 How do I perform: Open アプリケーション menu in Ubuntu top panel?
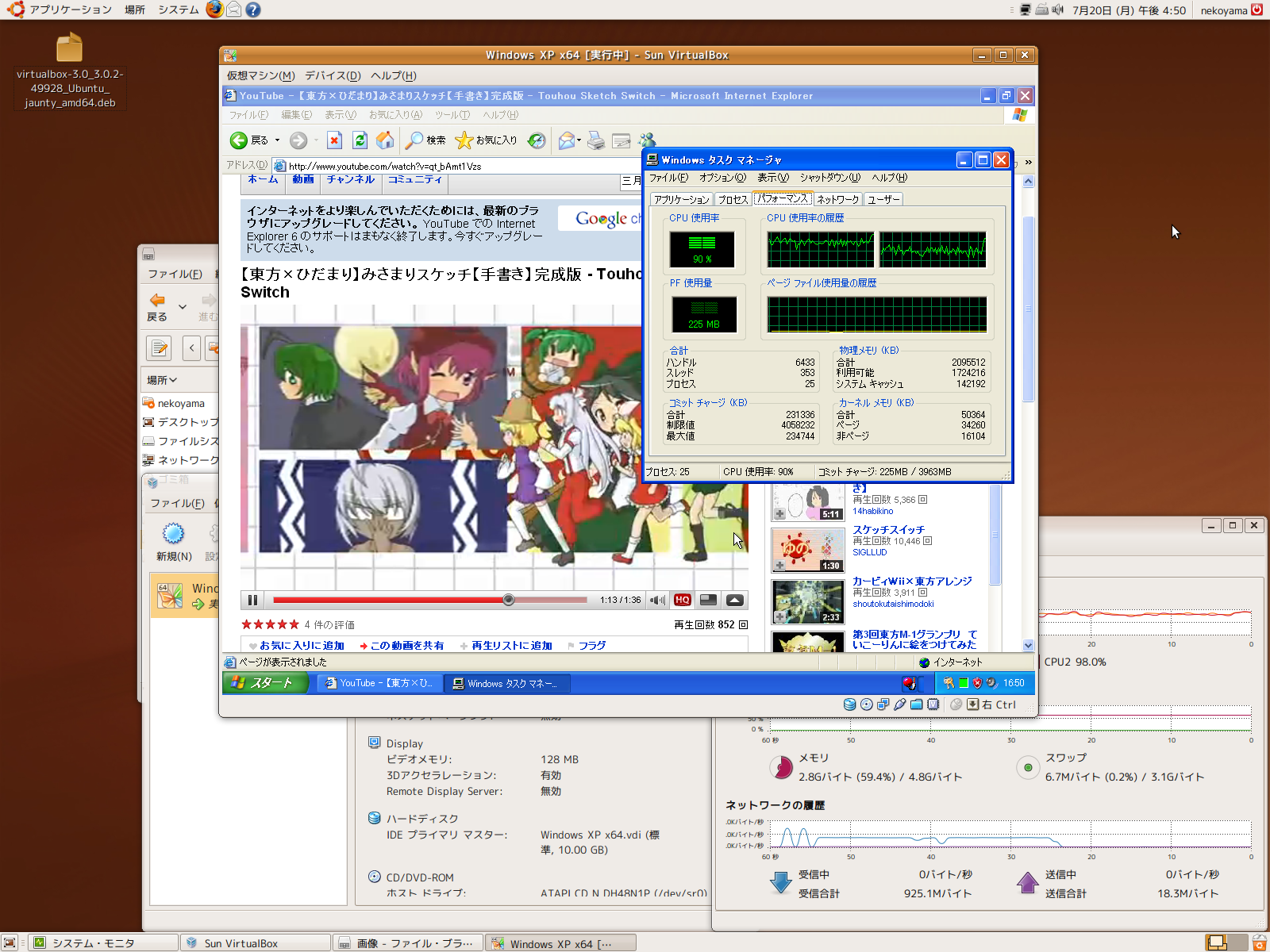point(62,10)
